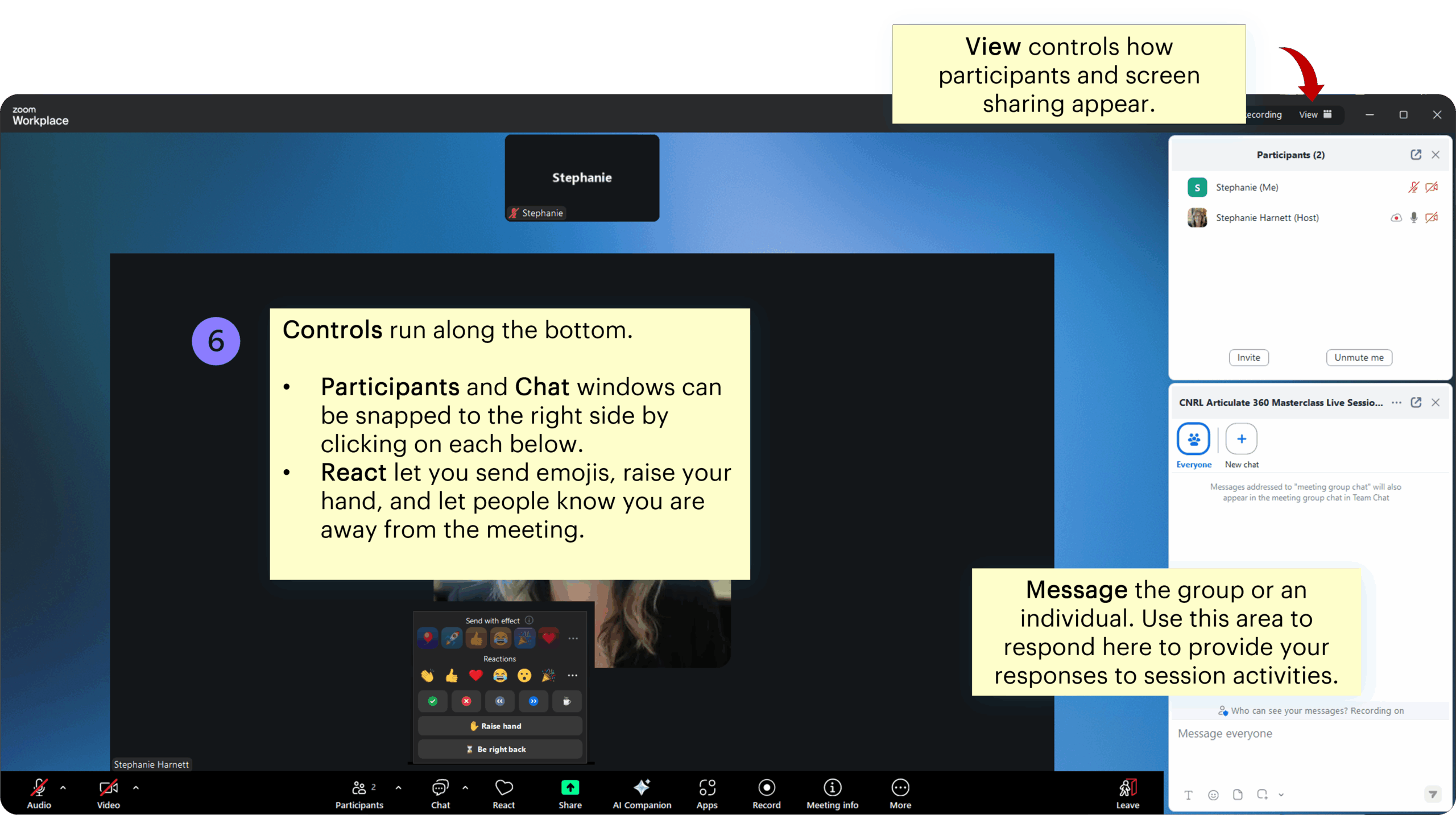Toggle the Participants panel from the toolbar
The width and height of the screenshot is (1456, 815).
359,793
